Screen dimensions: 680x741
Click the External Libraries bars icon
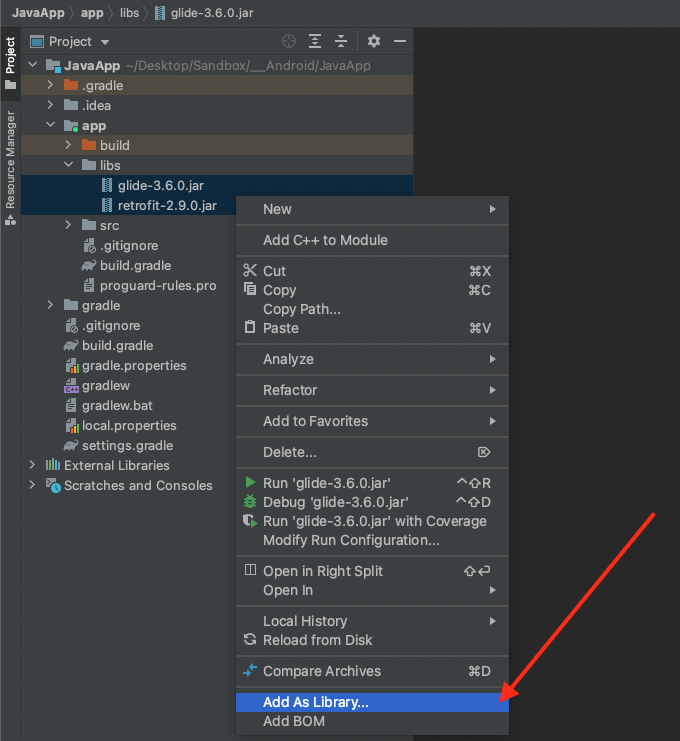click(53, 465)
